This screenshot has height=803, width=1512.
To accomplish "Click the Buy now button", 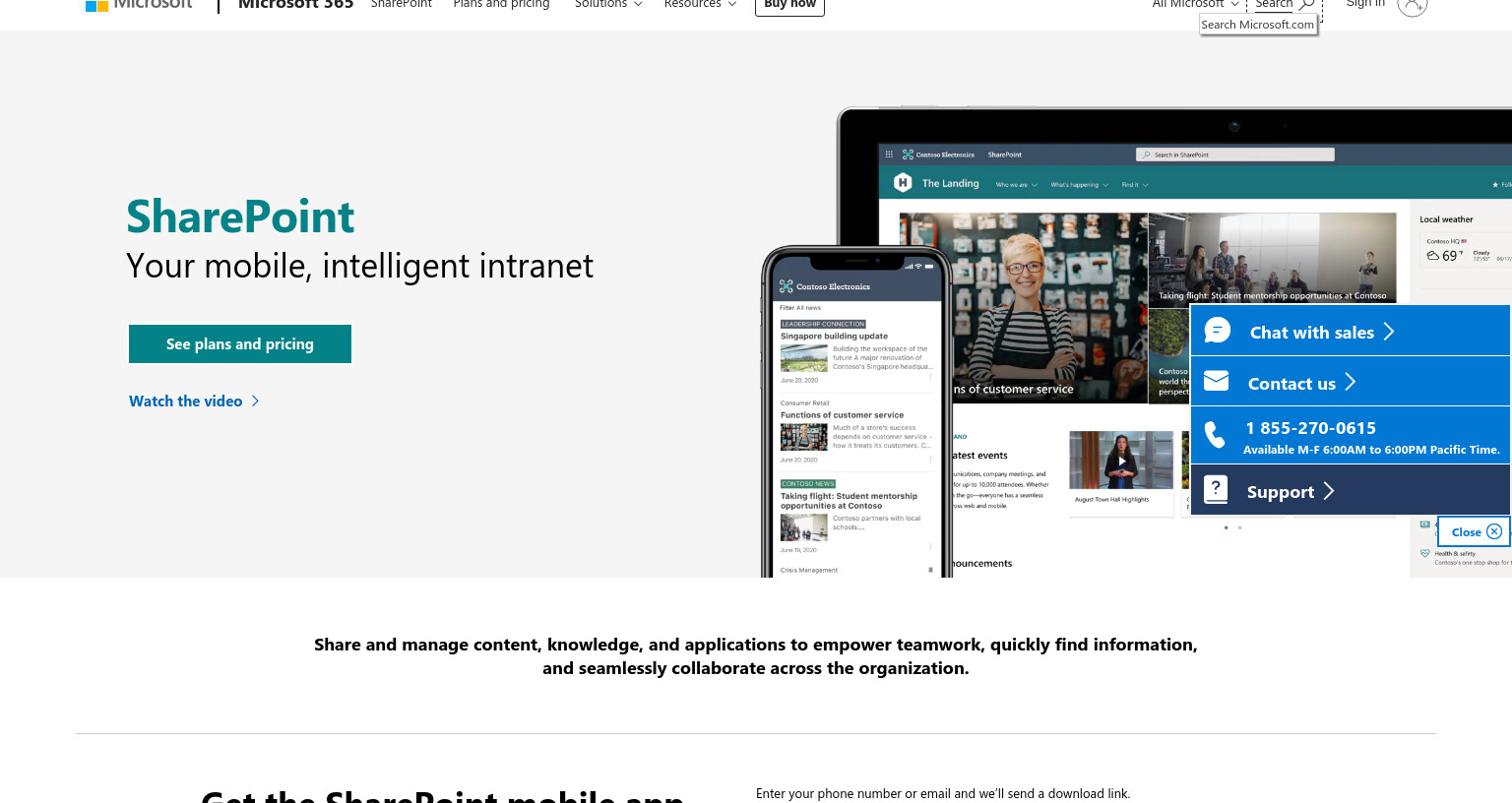I will pyautogui.click(x=789, y=5).
